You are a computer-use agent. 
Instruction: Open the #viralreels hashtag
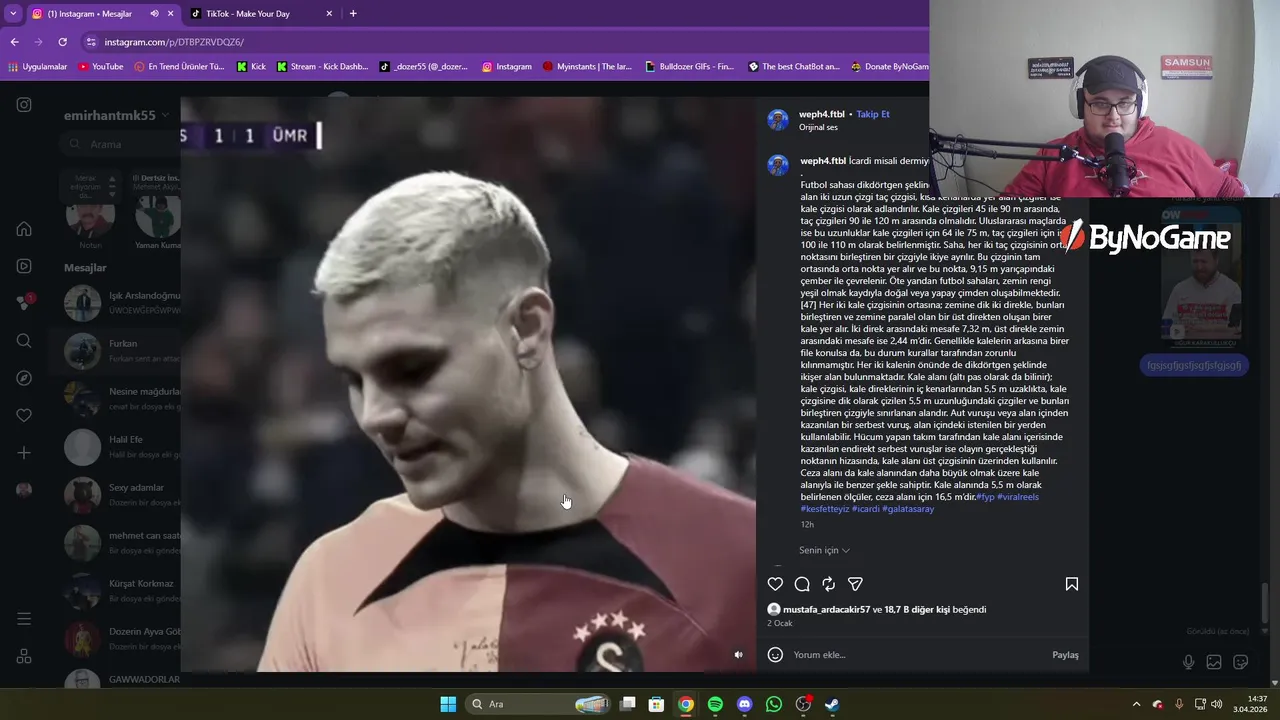tap(1018, 497)
